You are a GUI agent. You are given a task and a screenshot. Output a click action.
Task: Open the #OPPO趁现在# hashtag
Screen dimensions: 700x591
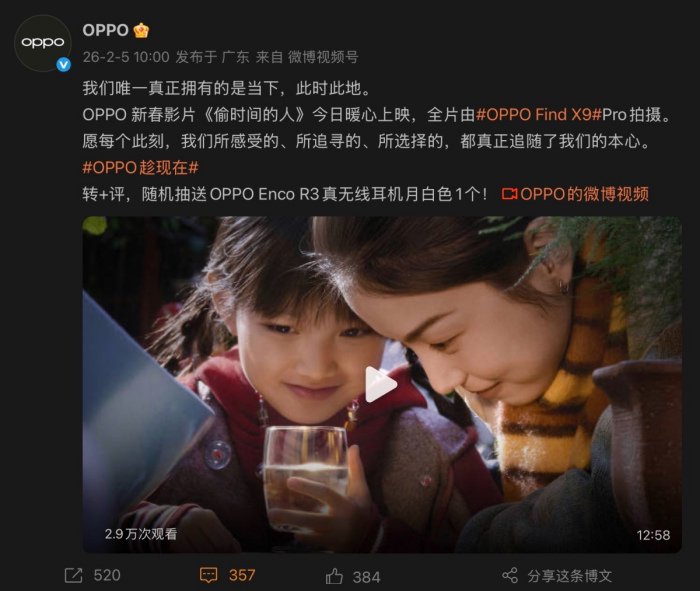point(141,167)
